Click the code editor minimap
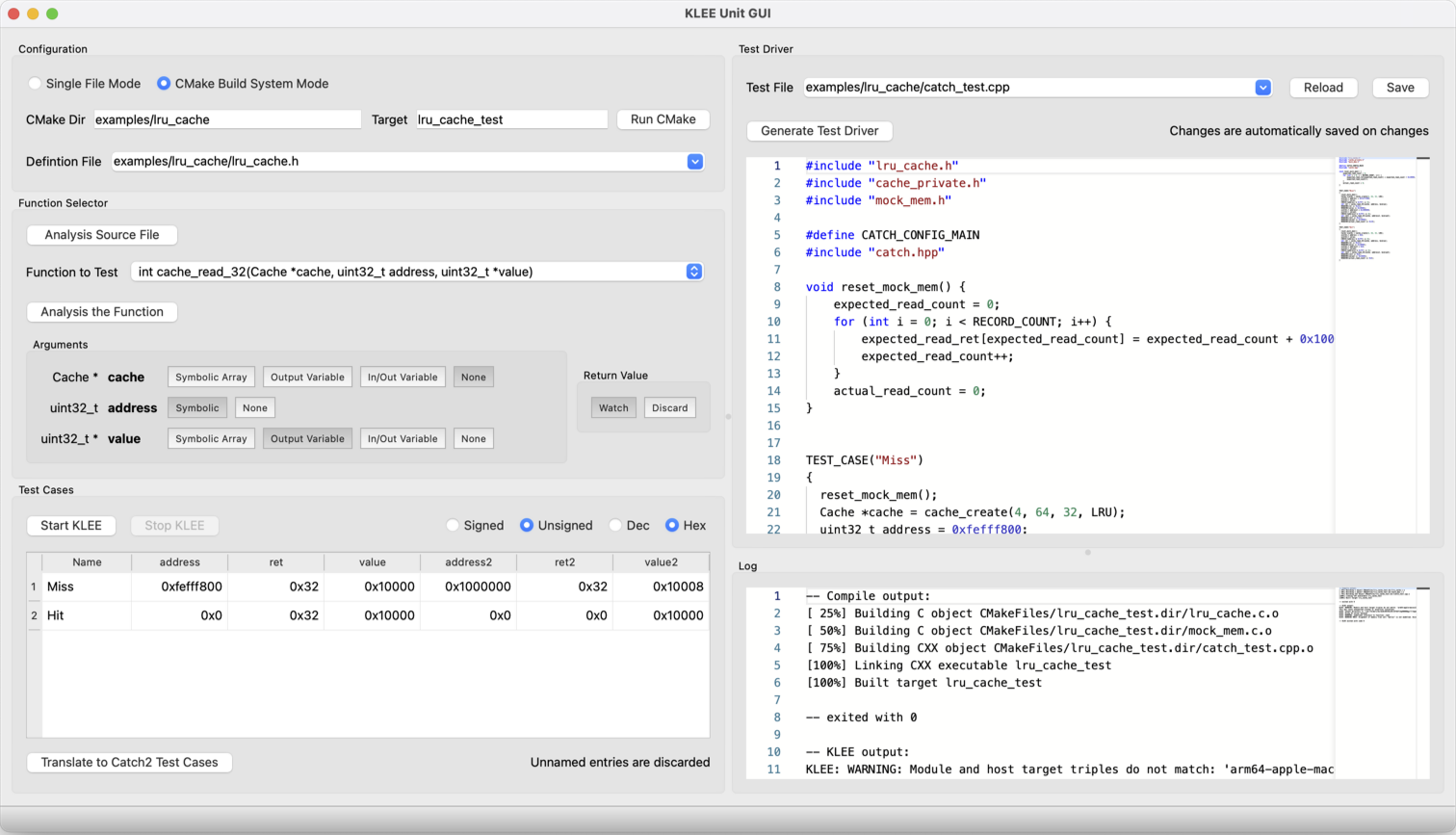Image resolution: width=1456 pixels, height=835 pixels. point(1374,345)
